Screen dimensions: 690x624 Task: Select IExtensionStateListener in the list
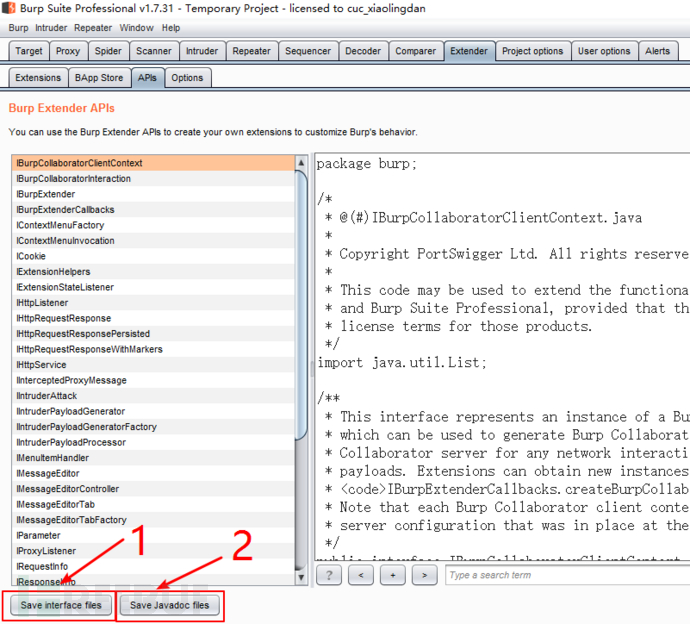[153, 287]
